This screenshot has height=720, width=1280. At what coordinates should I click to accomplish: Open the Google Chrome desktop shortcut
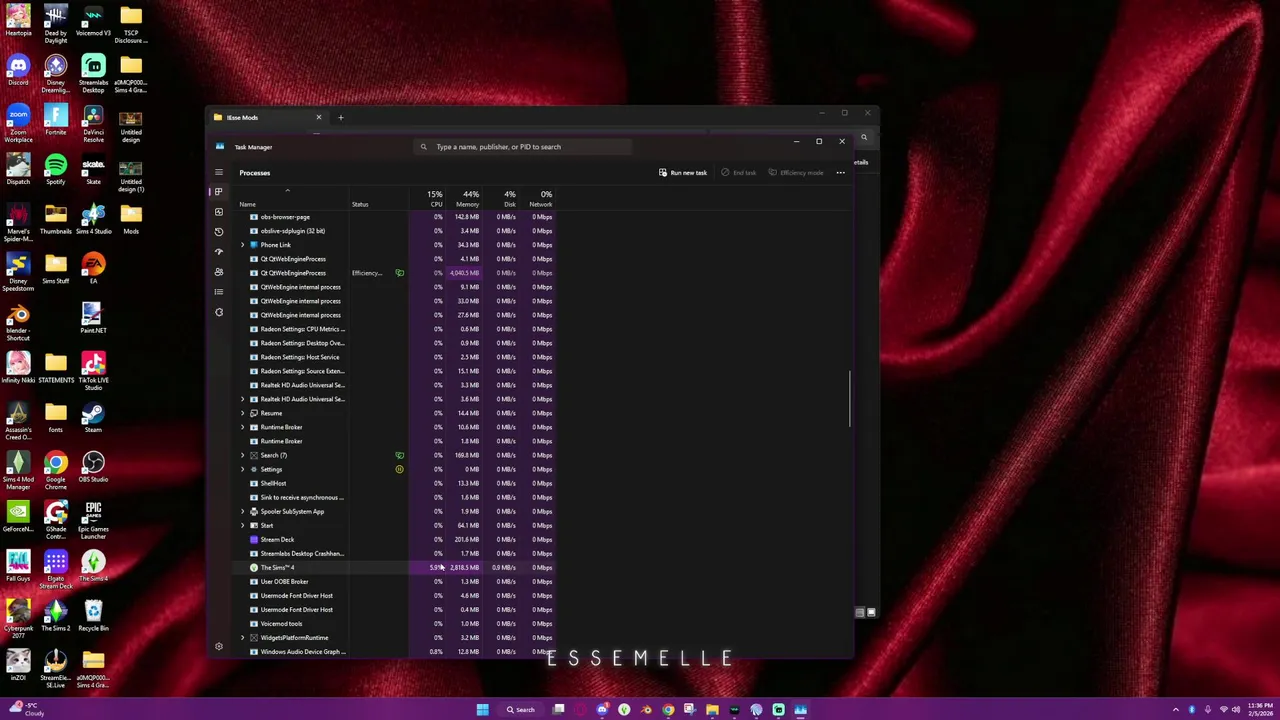pos(56,470)
